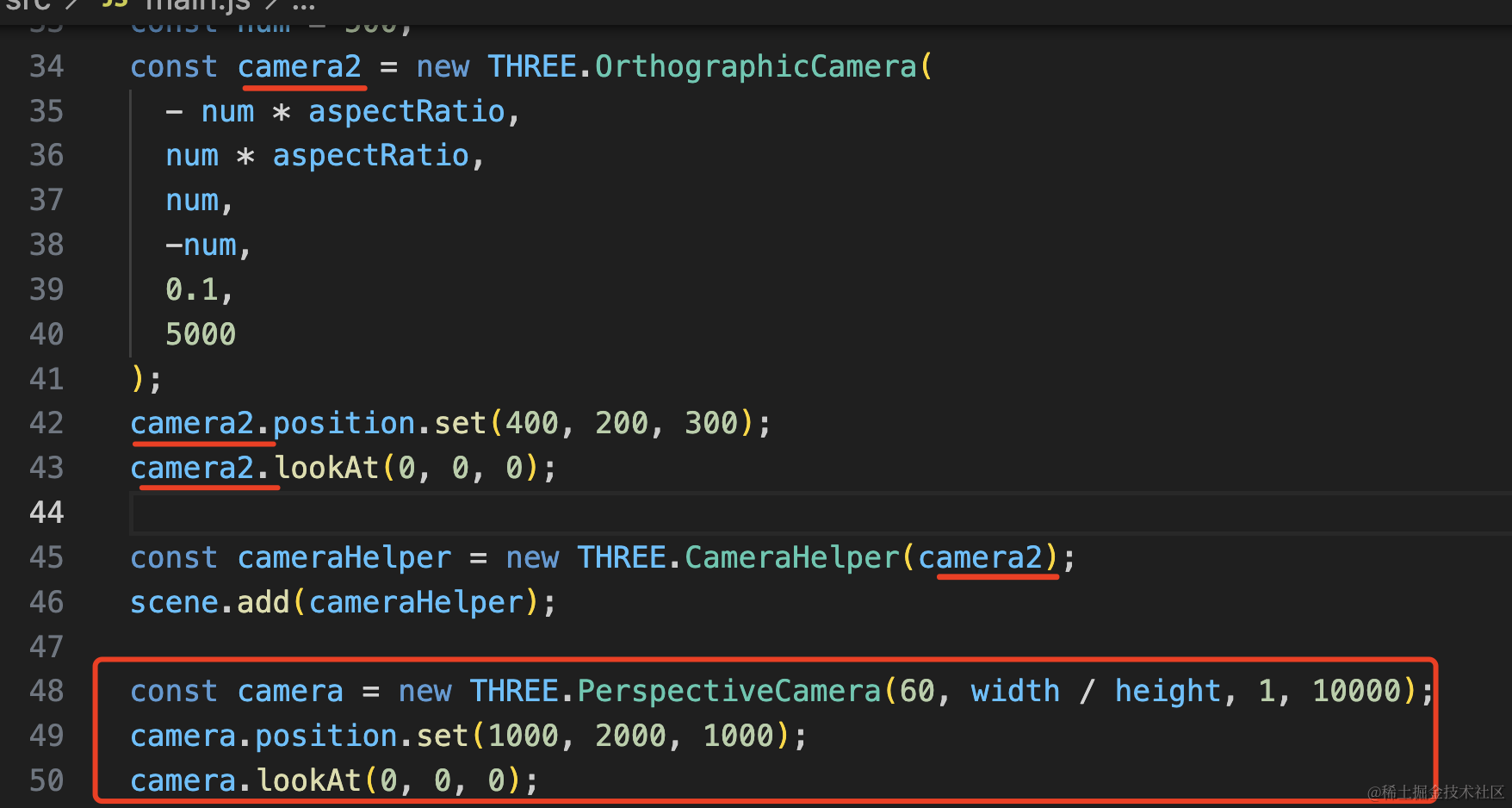
Task: Click CameraHelper class name on line 45
Action: [x=792, y=557]
